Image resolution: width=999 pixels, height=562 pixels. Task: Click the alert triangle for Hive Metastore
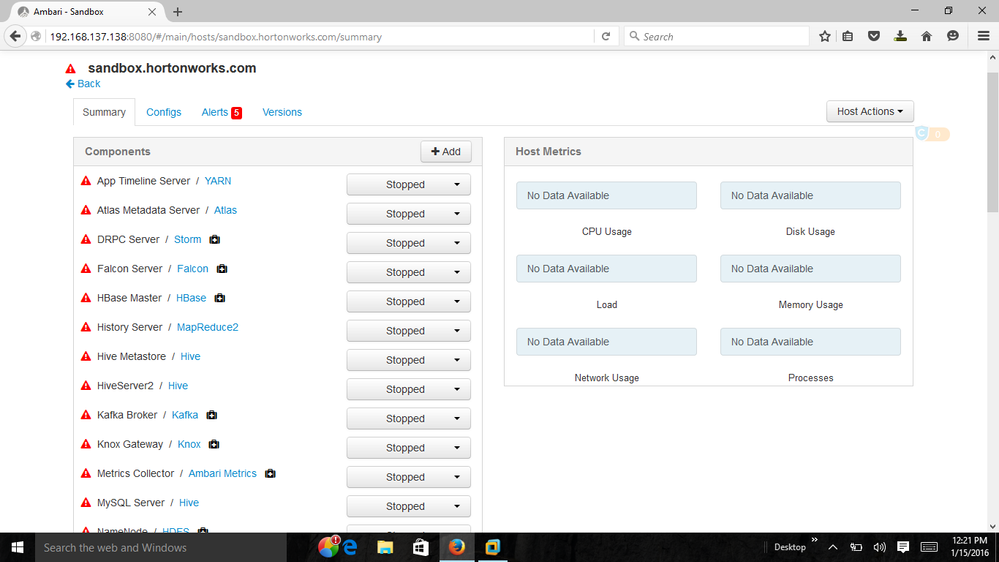(x=86, y=357)
